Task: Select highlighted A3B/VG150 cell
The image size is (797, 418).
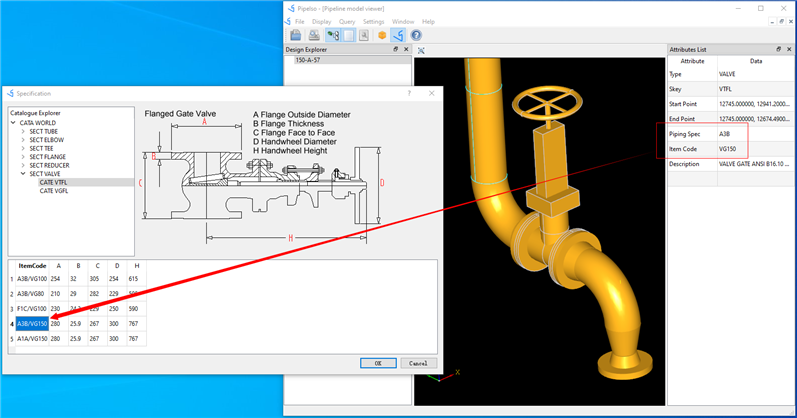Action: click(32, 323)
